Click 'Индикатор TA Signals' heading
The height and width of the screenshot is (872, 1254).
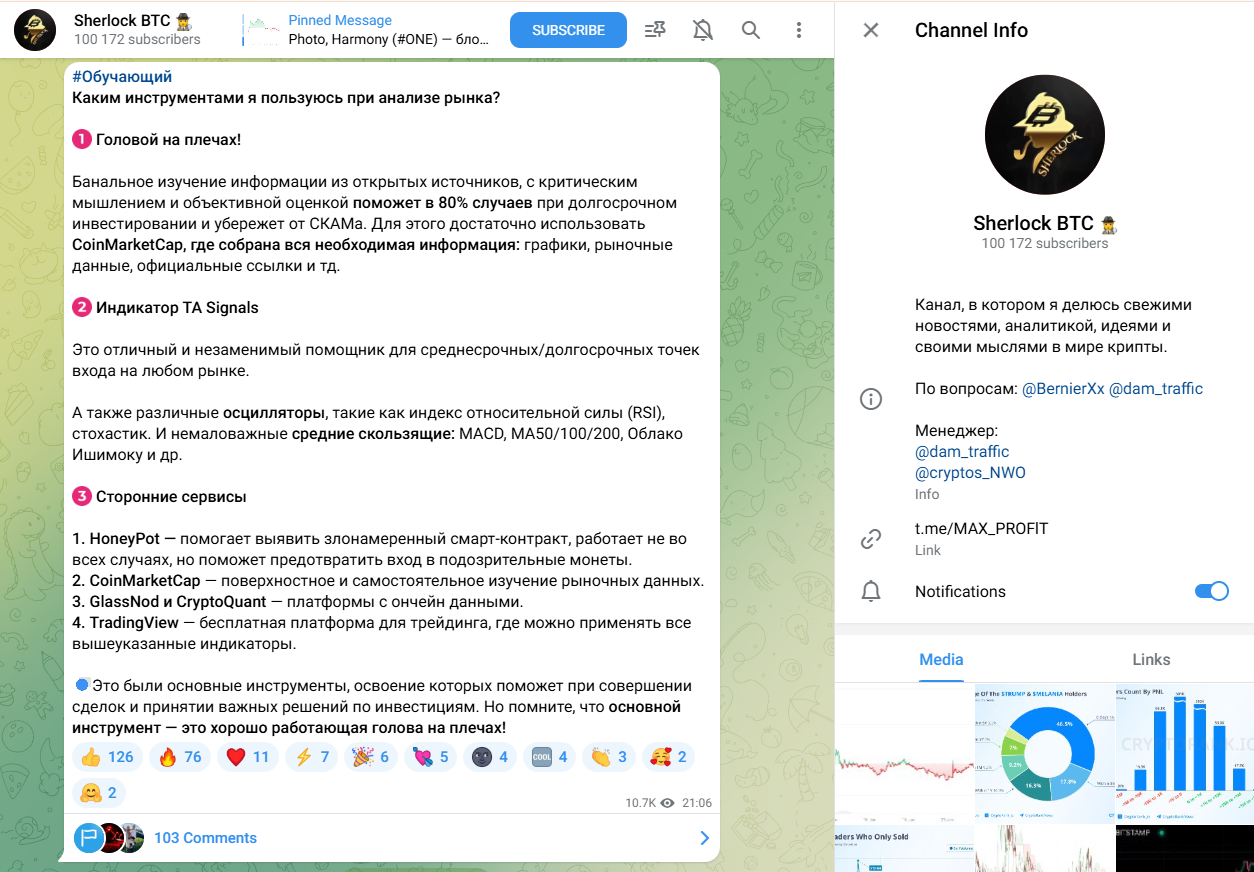click(177, 308)
